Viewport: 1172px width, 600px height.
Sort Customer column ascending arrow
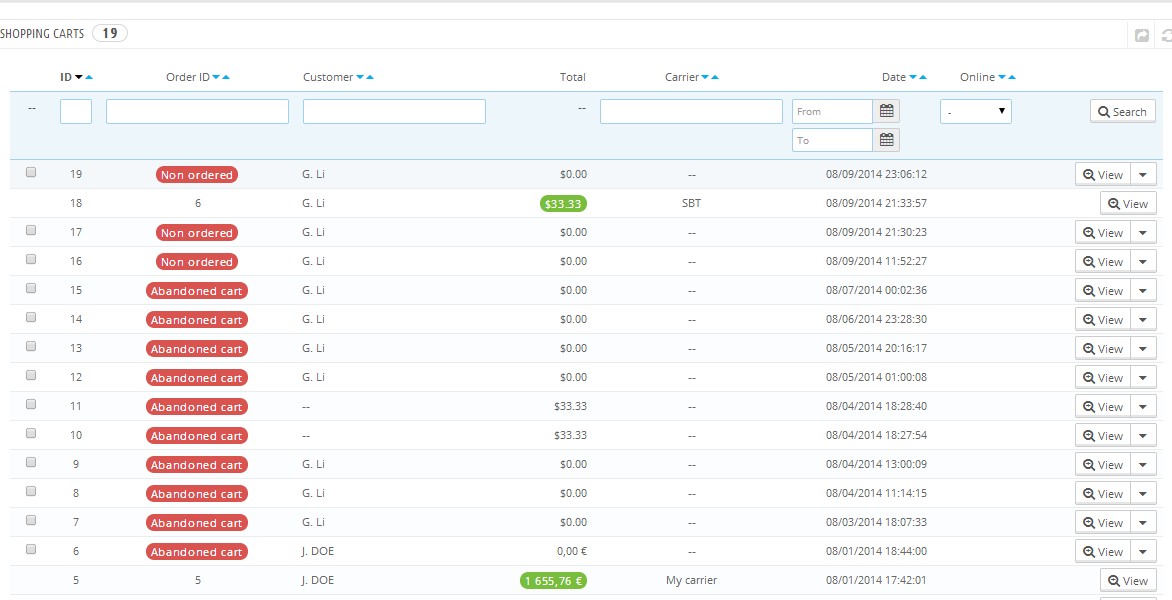pos(369,77)
